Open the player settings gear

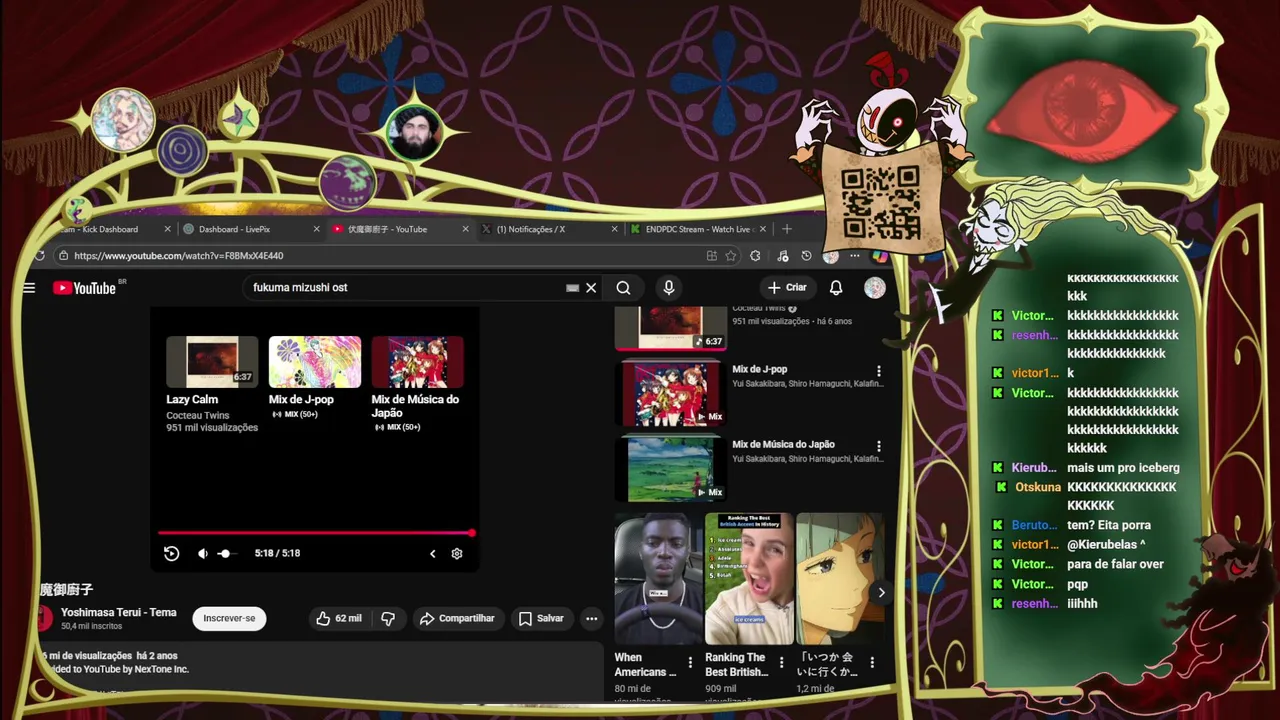click(x=457, y=553)
